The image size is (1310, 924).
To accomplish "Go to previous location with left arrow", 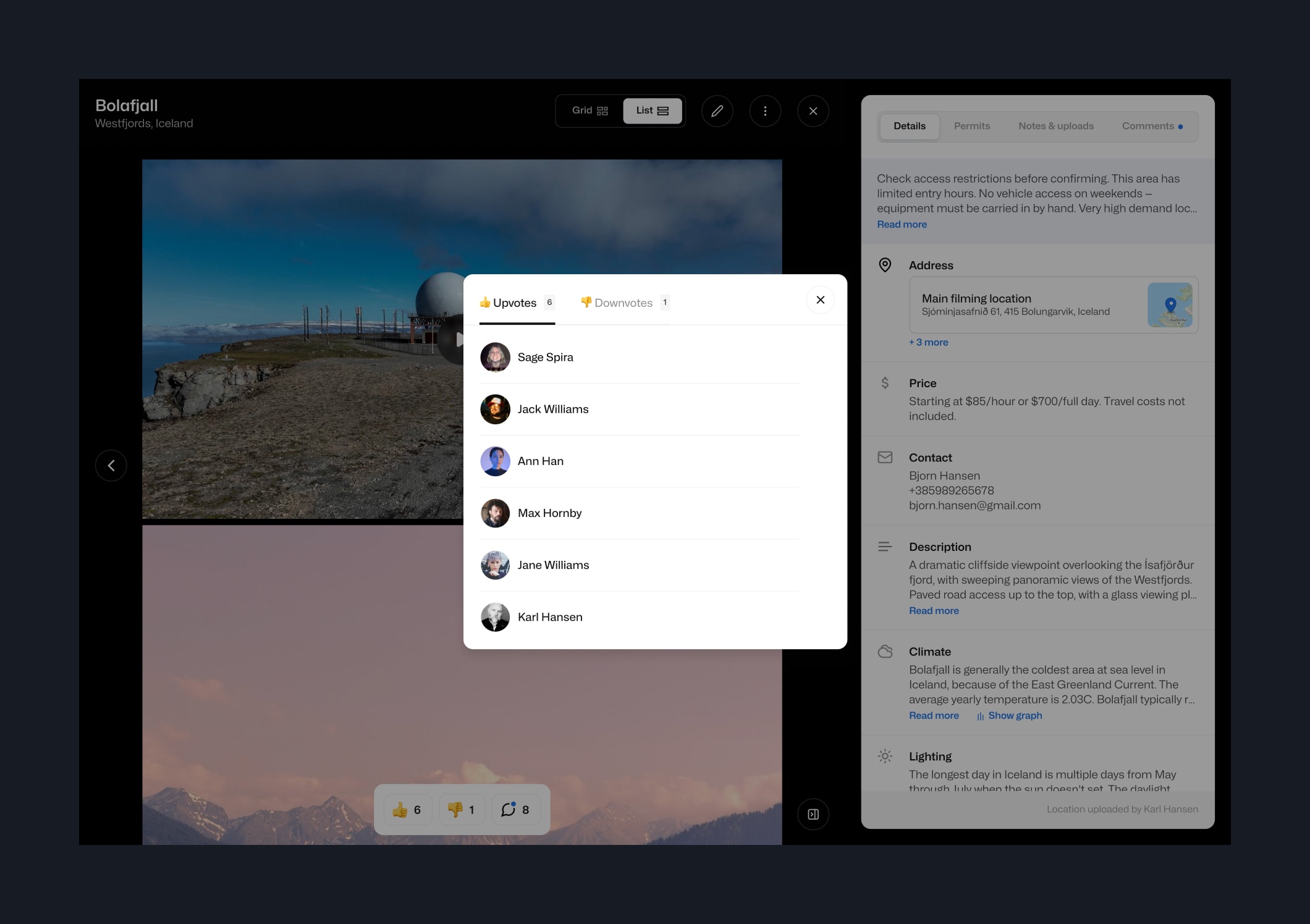I will [x=111, y=465].
